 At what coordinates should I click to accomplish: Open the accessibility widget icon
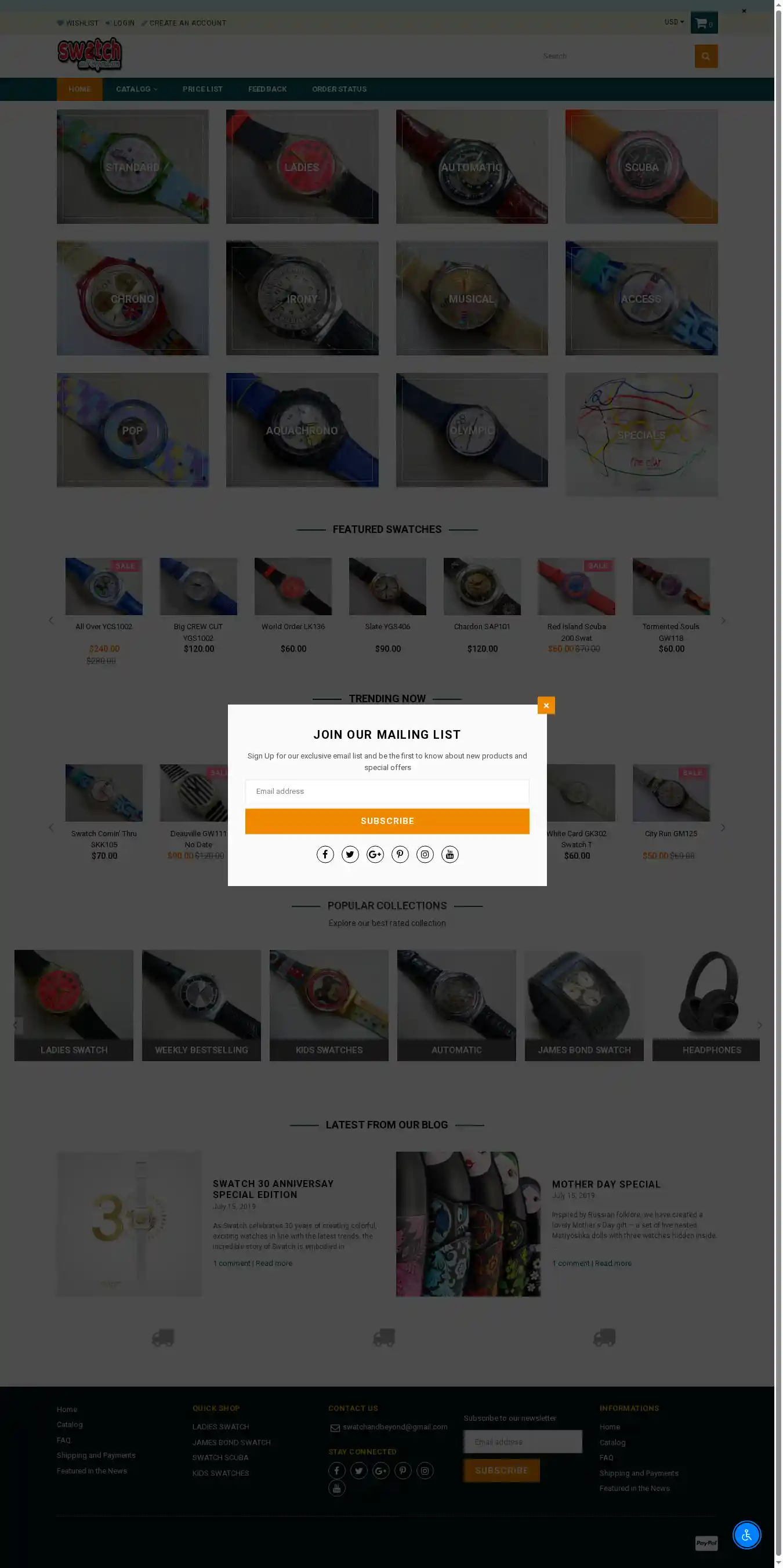click(746, 1534)
